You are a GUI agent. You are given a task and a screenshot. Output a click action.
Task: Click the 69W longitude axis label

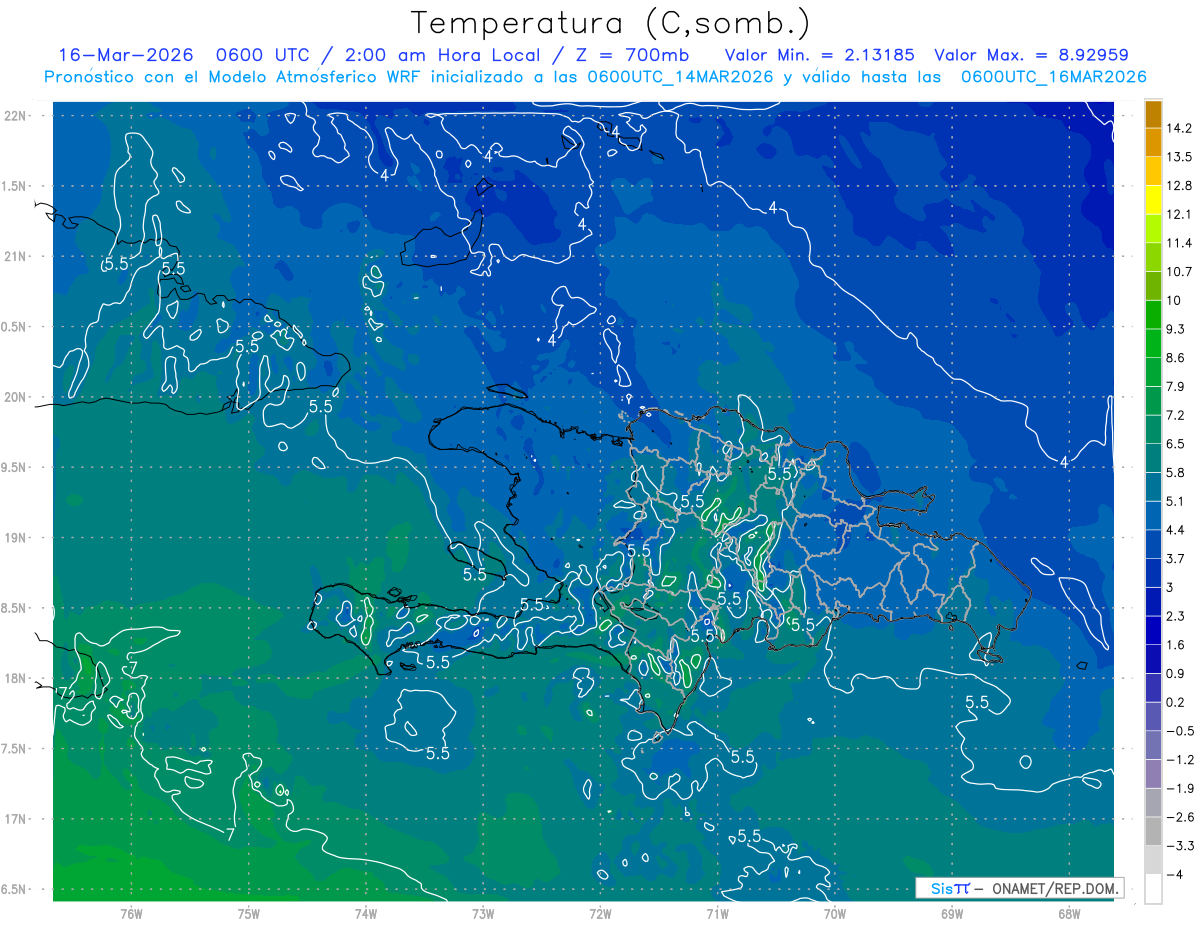coord(952,913)
